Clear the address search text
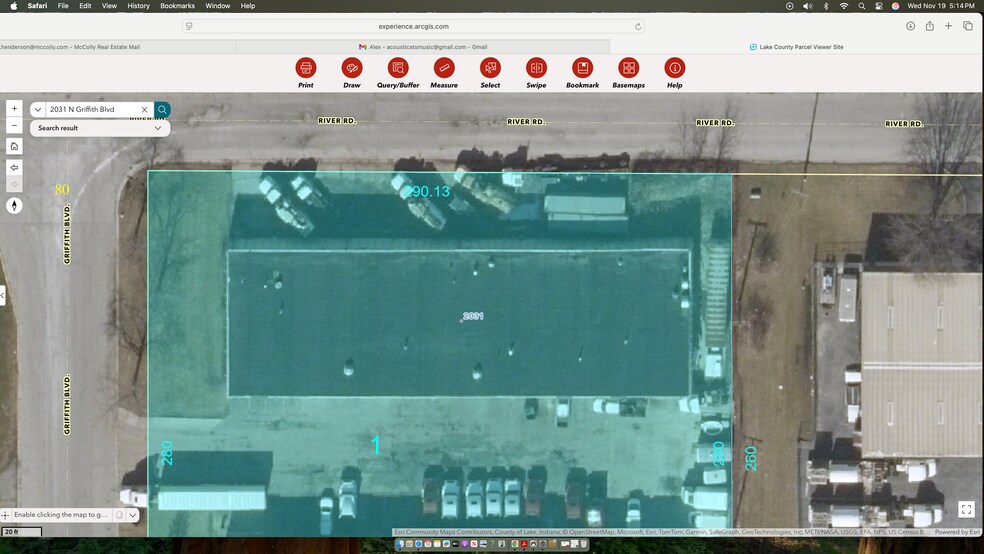This screenshot has width=984, height=554. coord(145,110)
